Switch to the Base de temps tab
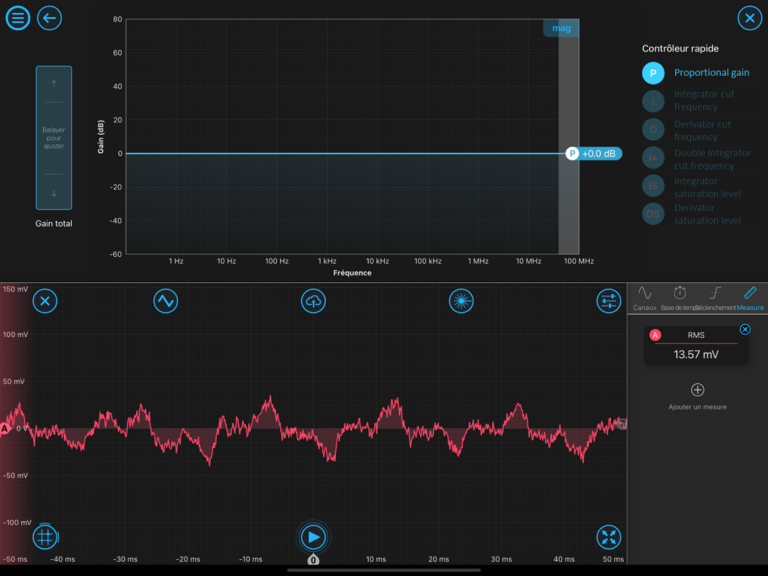The width and height of the screenshot is (768, 576). (x=680, y=296)
